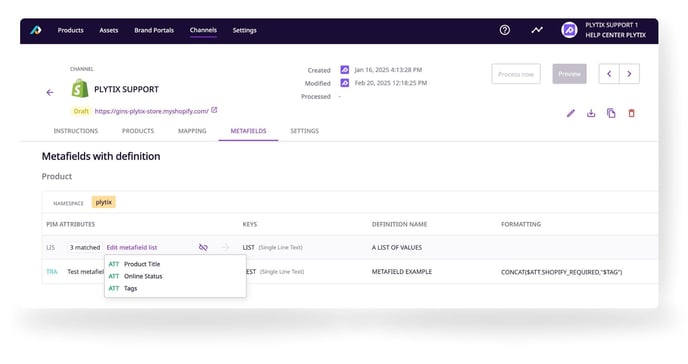The width and height of the screenshot is (688, 364).
Task: Click the DEFINITION NAME column header
Action: (x=399, y=224)
